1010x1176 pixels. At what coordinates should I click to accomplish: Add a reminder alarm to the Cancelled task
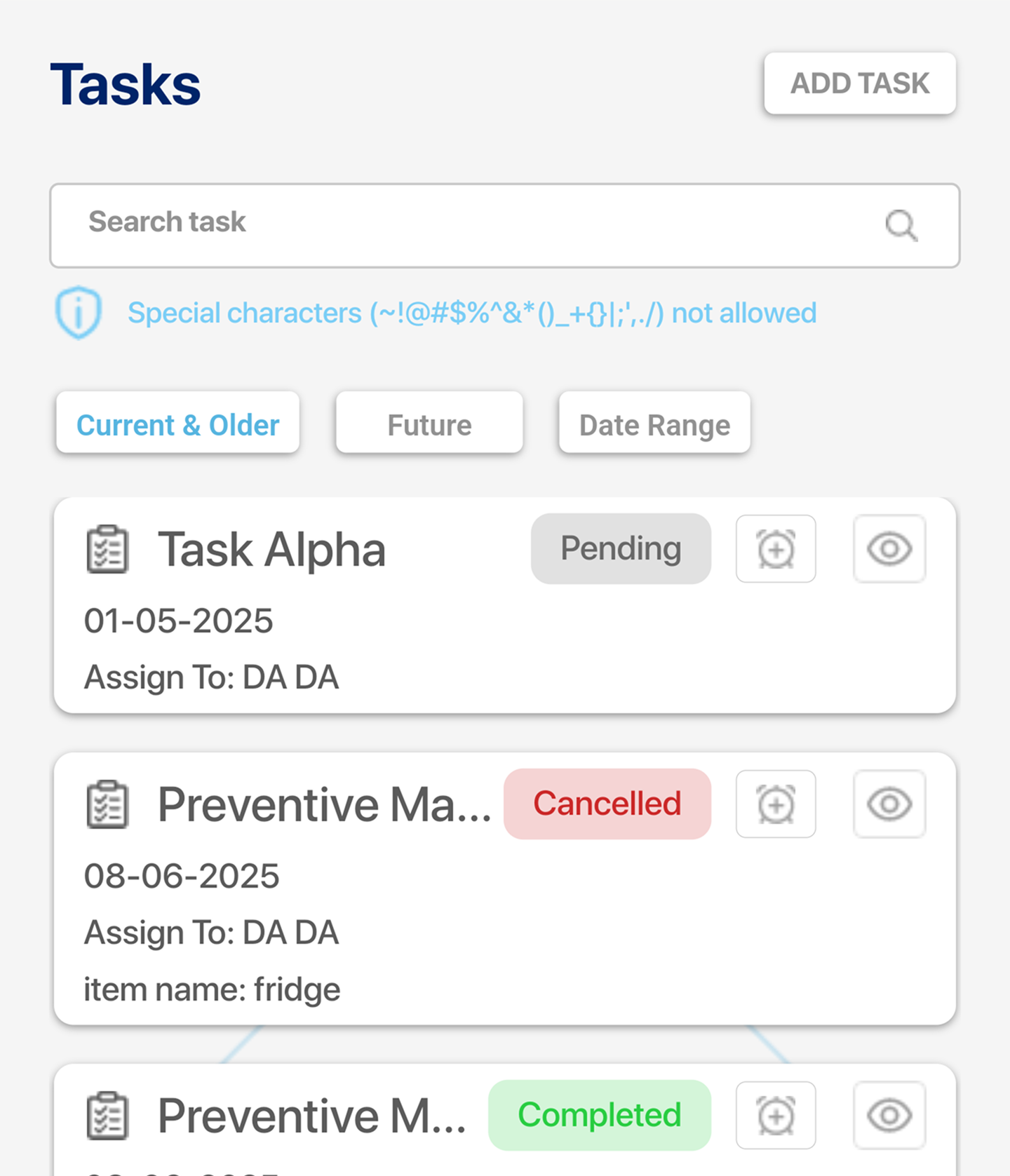pyautogui.click(x=776, y=804)
